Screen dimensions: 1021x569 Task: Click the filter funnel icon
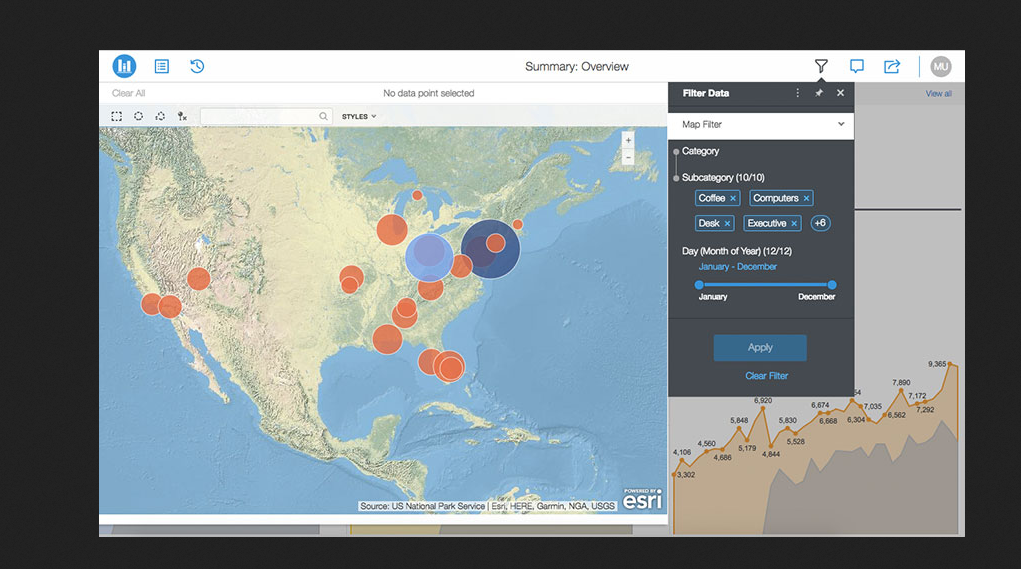[821, 66]
